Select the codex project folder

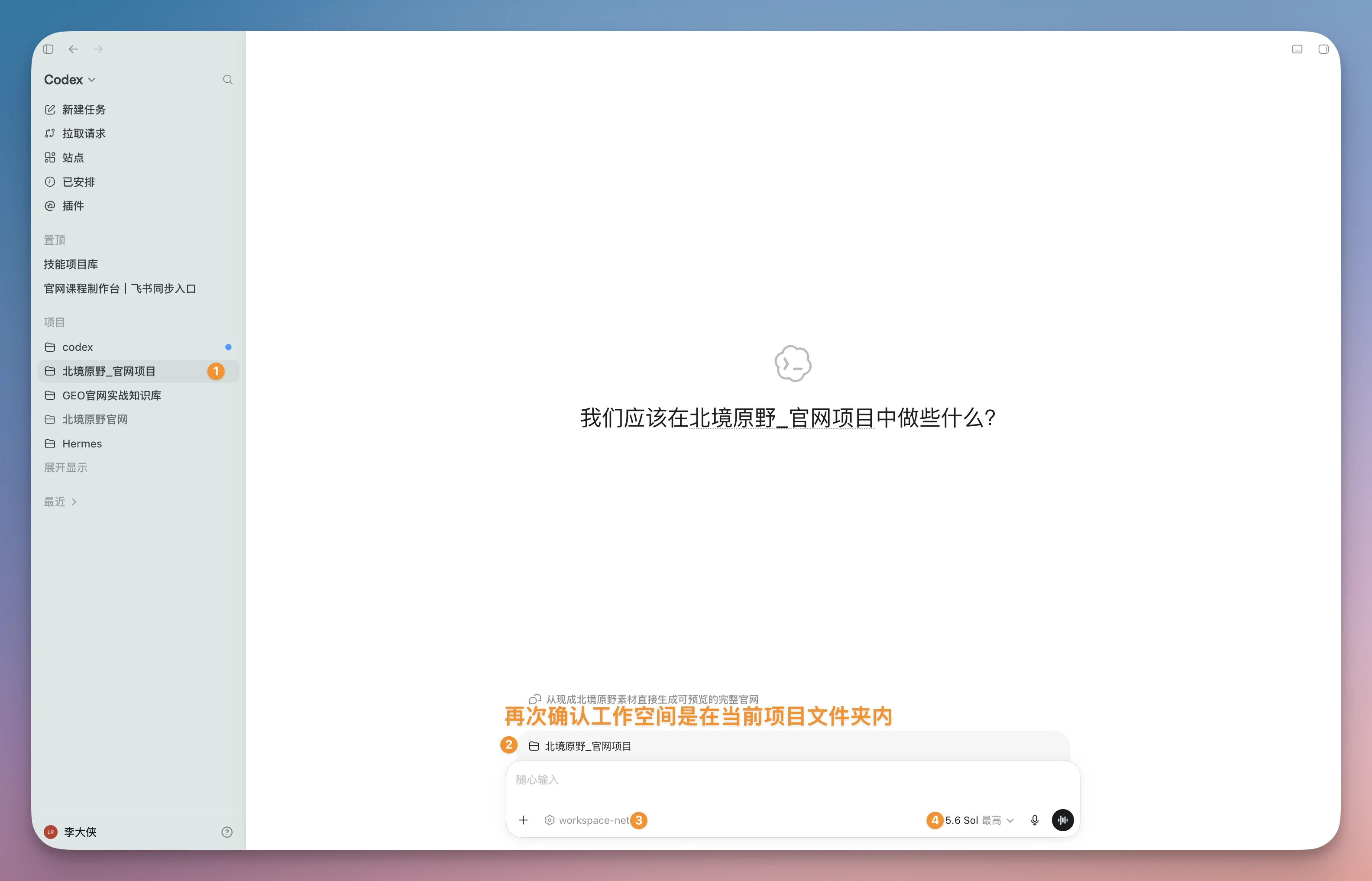(x=139, y=347)
